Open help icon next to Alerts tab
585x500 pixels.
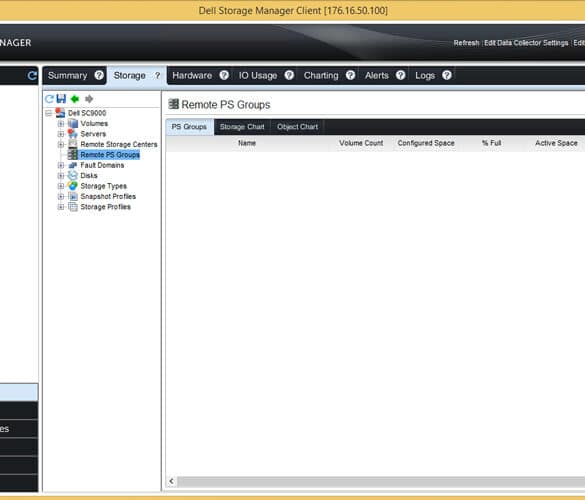click(x=400, y=75)
